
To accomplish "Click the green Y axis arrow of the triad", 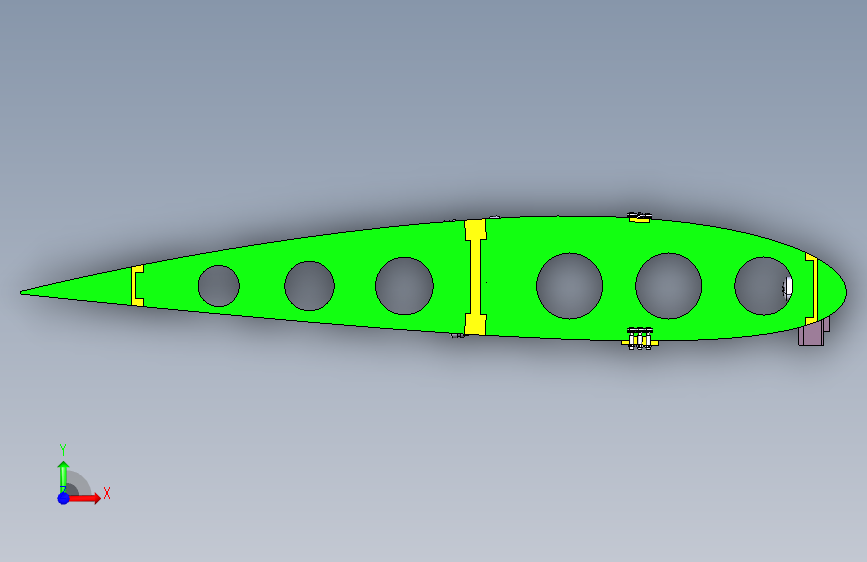I will tap(64, 476).
